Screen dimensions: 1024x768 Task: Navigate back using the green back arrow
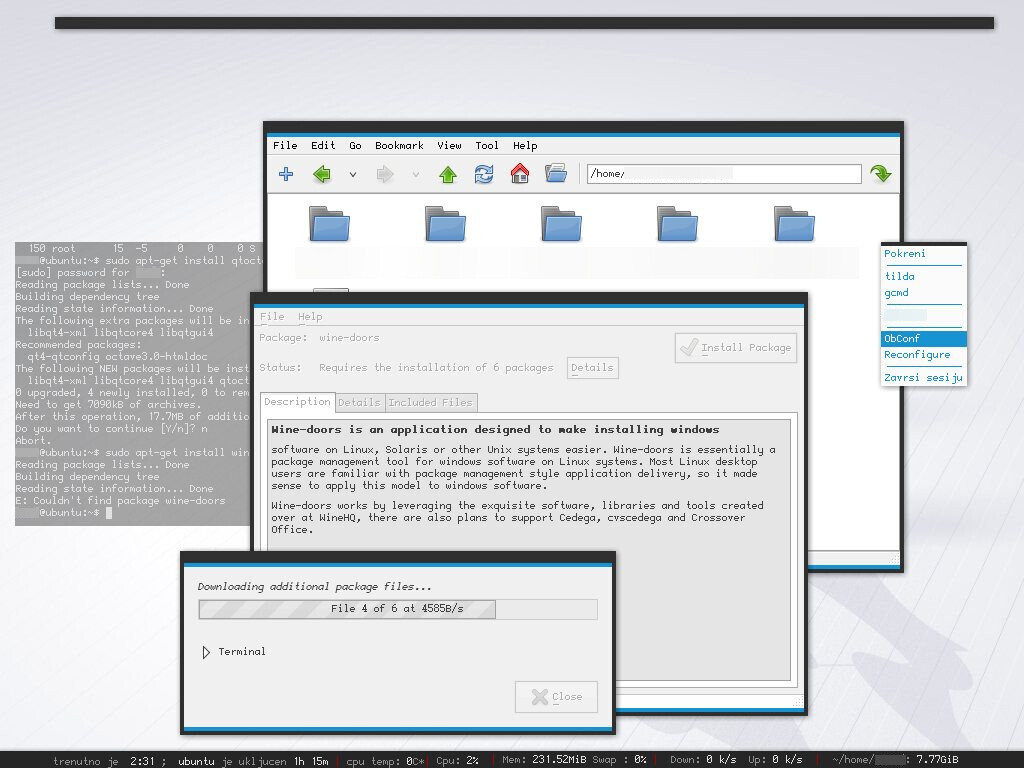(x=320, y=173)
